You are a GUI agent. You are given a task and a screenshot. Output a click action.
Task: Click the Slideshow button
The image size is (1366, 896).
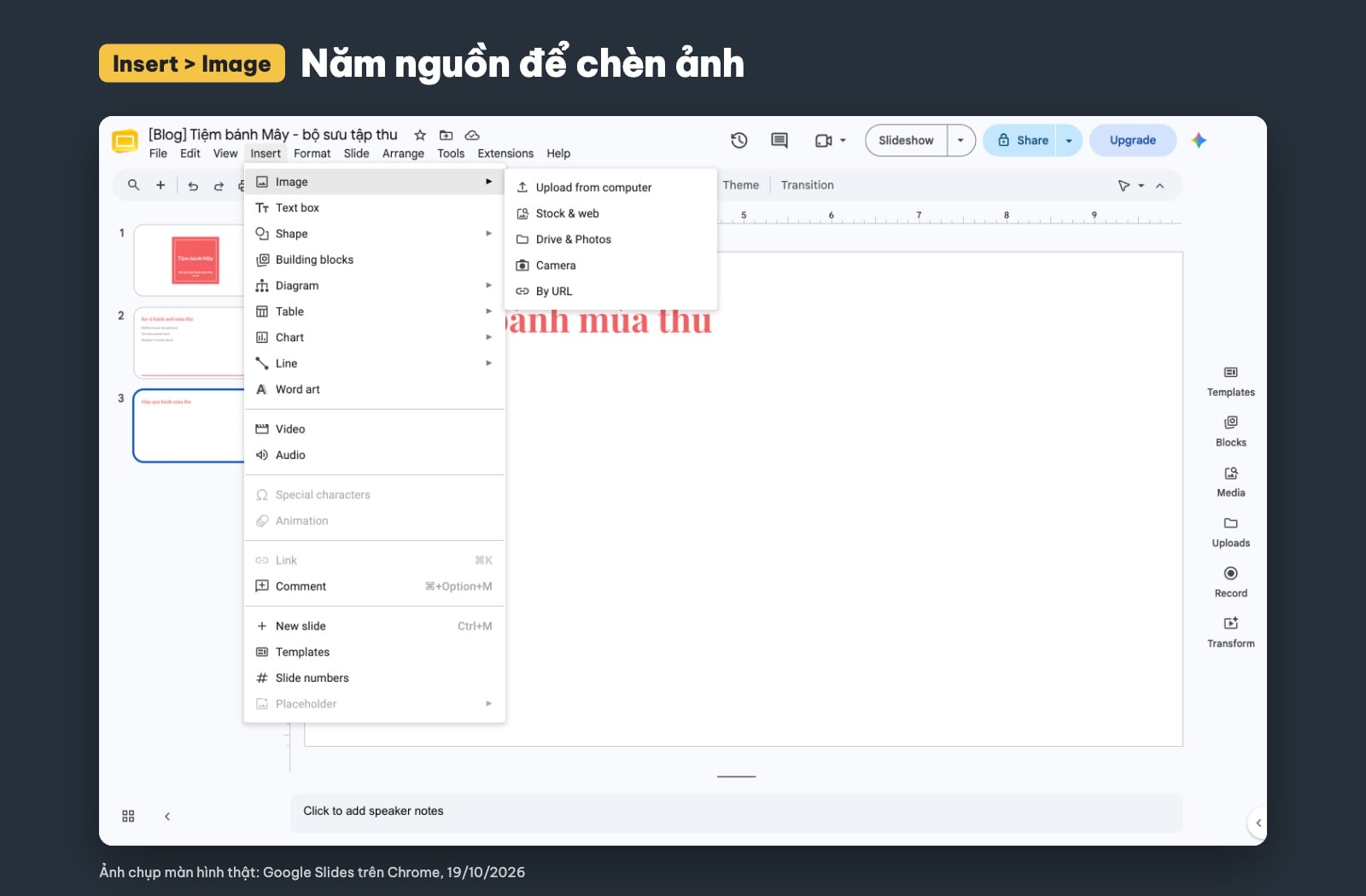click(x=906, y=141)
